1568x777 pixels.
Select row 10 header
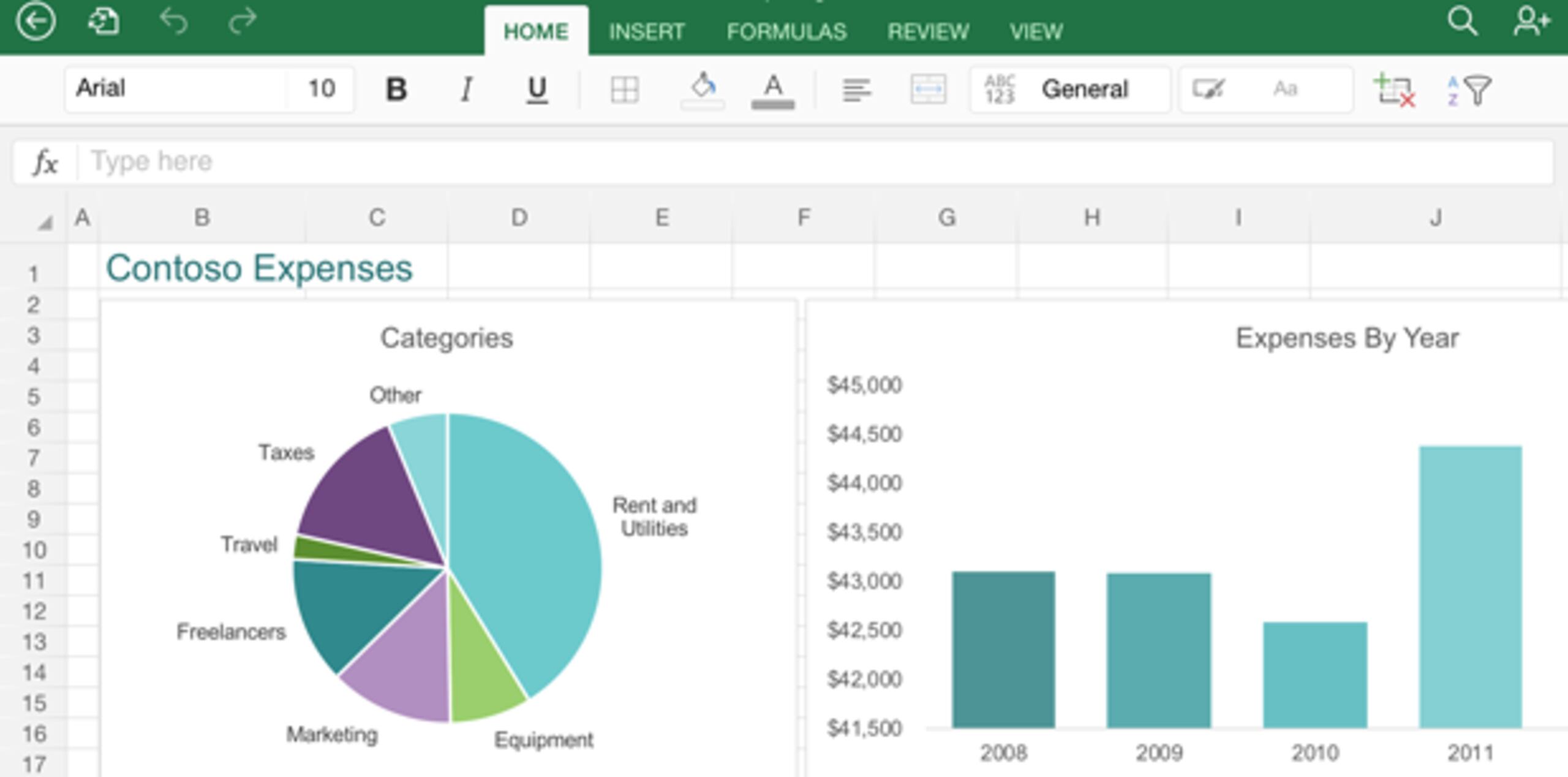pyautogui.click(x=34, y=550)
